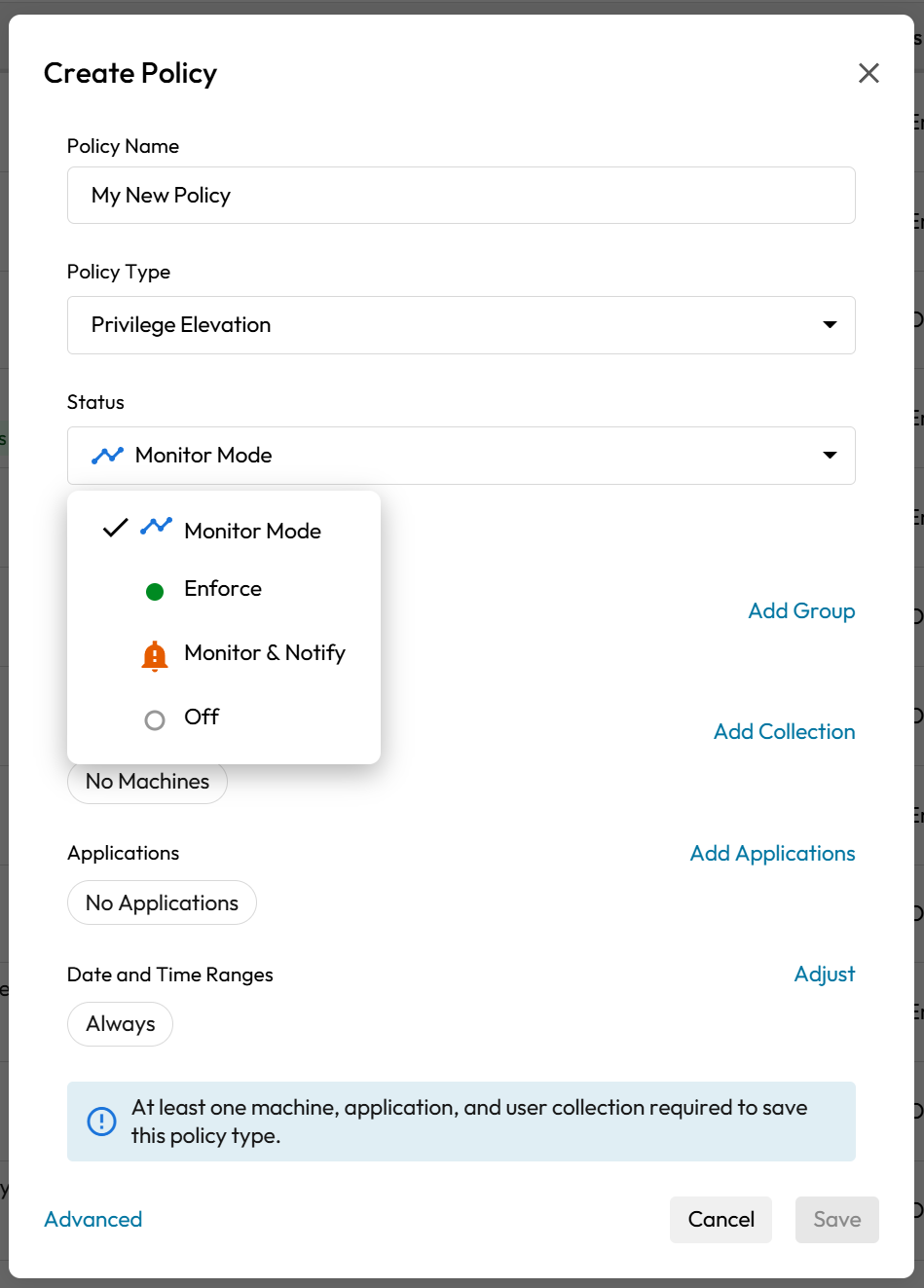
Task: Set the status to Off
Action: point(202,718)
